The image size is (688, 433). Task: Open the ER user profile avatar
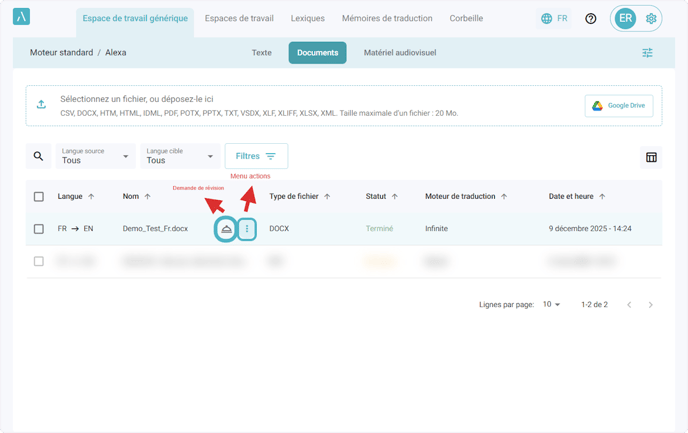pyautogui.click(x=626, y=19)
